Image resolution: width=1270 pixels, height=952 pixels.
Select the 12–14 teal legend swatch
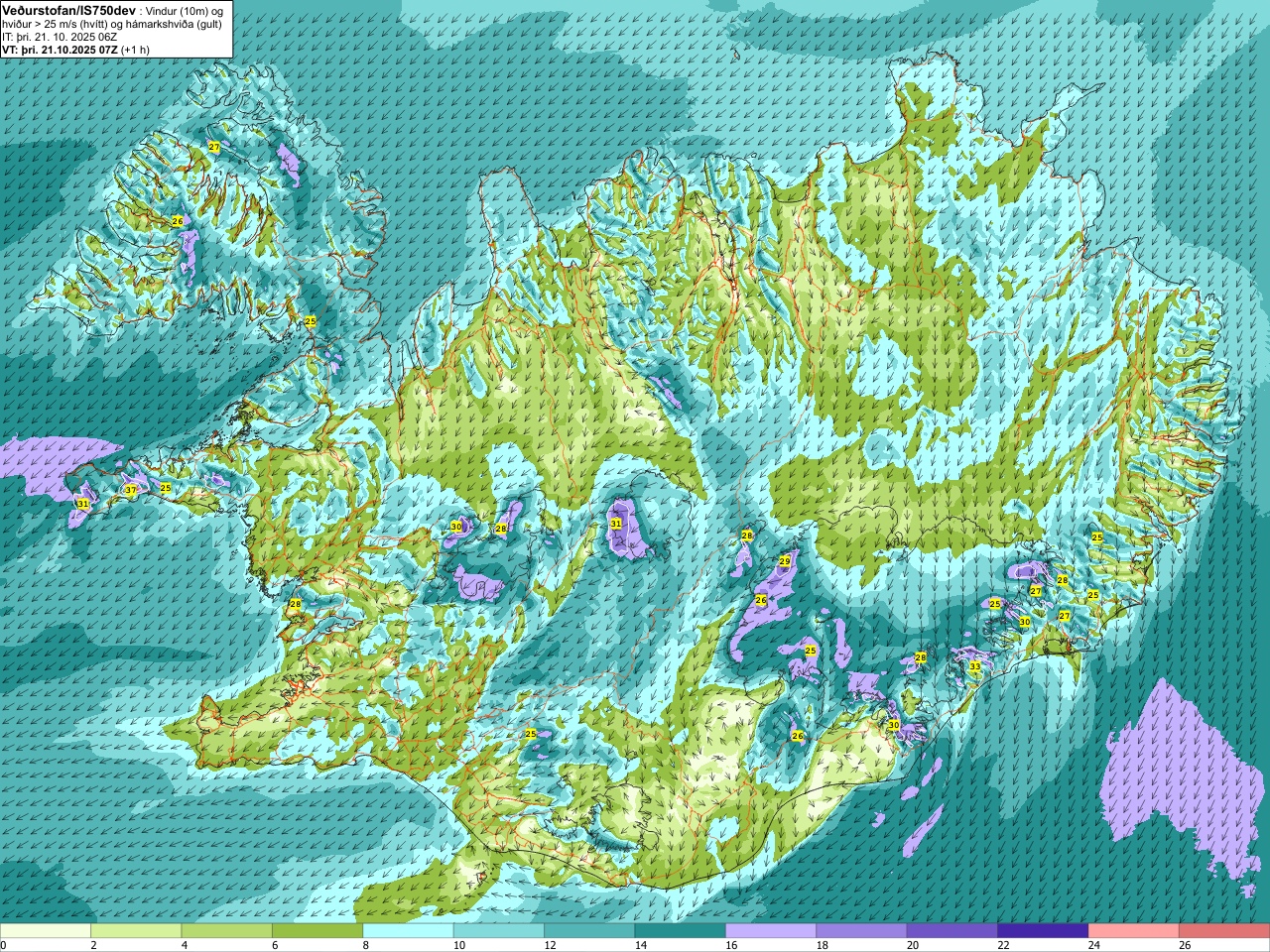coord(589,931)
